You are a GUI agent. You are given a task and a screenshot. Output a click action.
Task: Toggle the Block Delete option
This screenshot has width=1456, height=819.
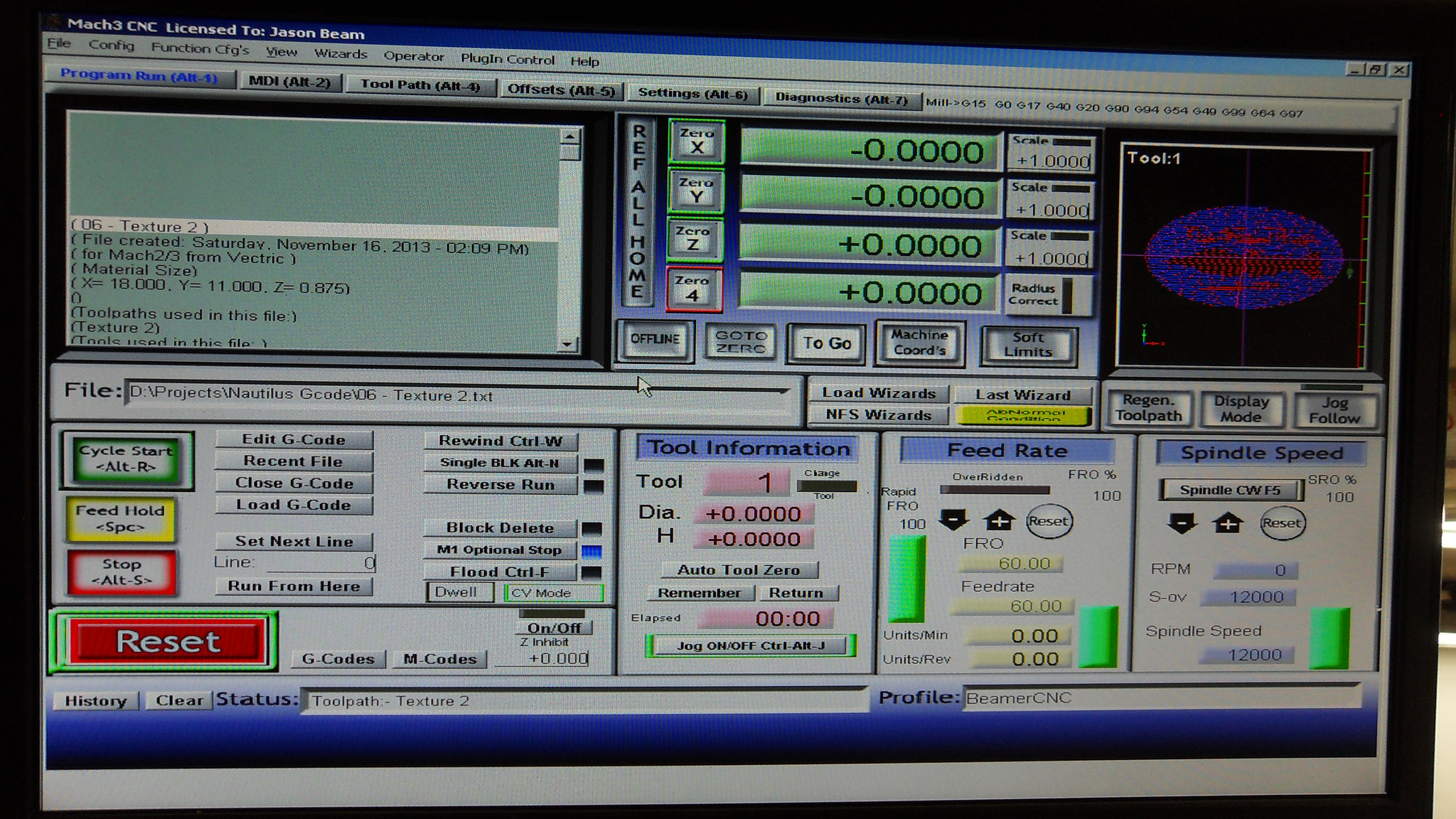click(x=500, y=528)
